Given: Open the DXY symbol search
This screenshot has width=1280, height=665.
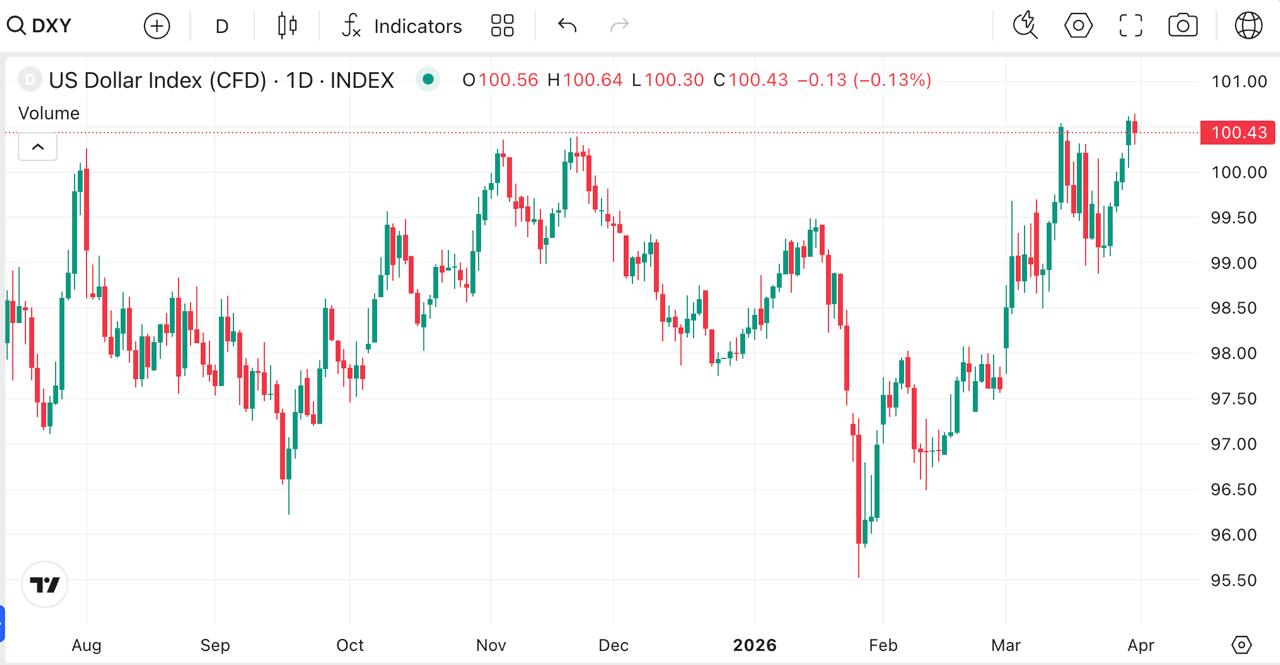Looking at the screenshot, I should (40, 26).
